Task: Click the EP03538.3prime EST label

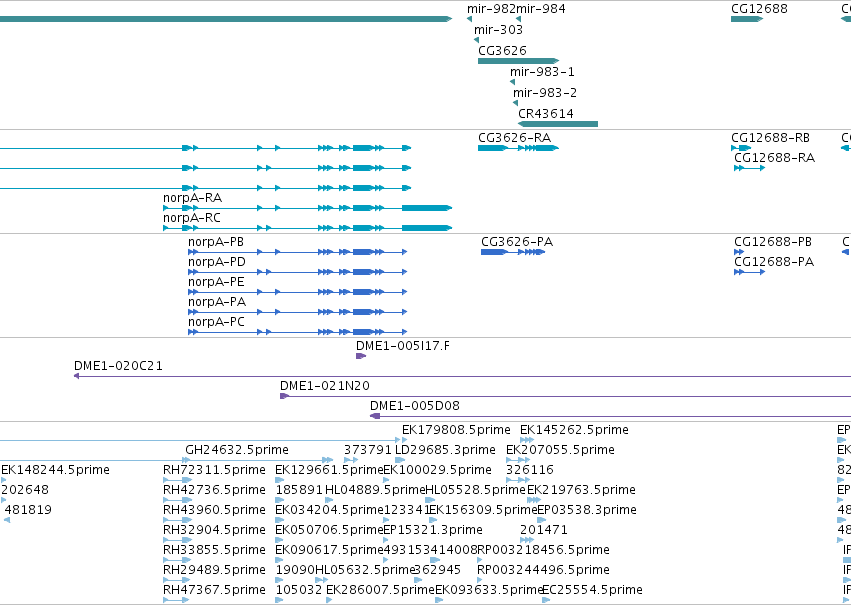Action: (587, 510)
